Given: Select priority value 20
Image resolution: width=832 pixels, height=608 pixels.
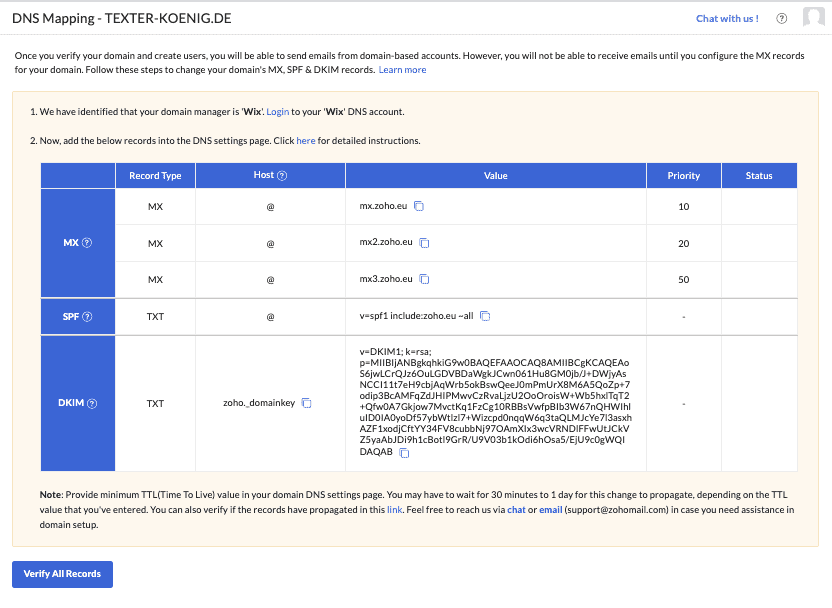Looking at the screenshot, I should coord(683,244).
